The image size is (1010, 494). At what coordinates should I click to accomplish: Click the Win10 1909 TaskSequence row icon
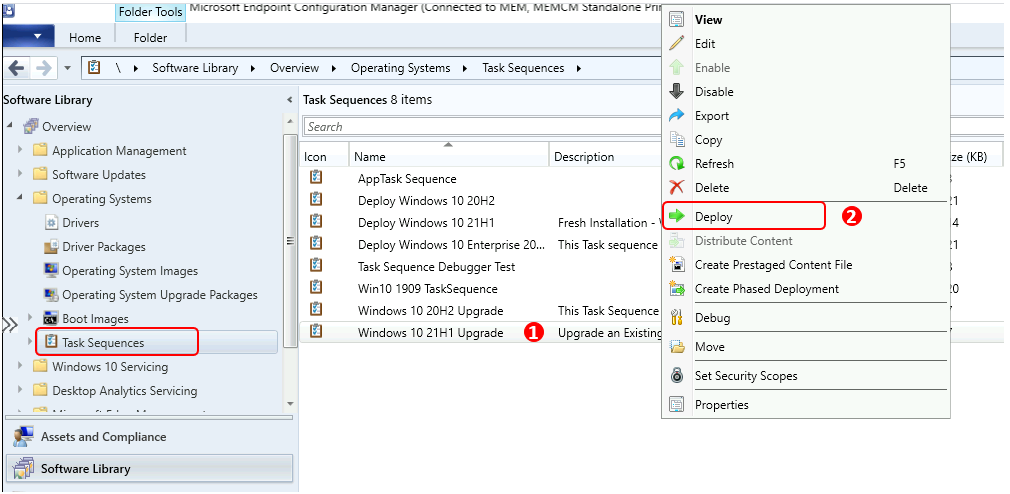[316, 288]
